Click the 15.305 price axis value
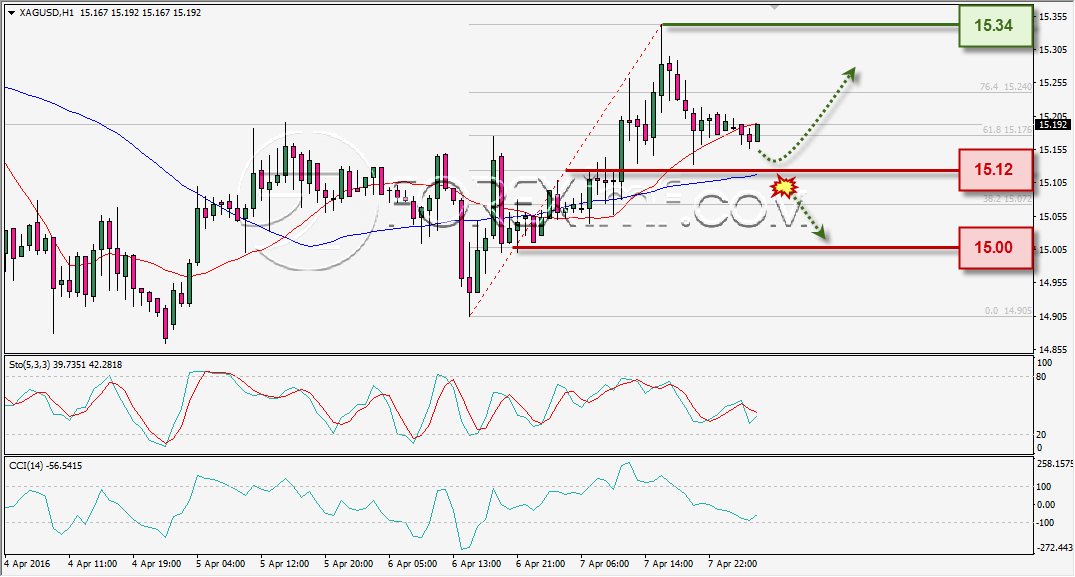 point(1053,49)
